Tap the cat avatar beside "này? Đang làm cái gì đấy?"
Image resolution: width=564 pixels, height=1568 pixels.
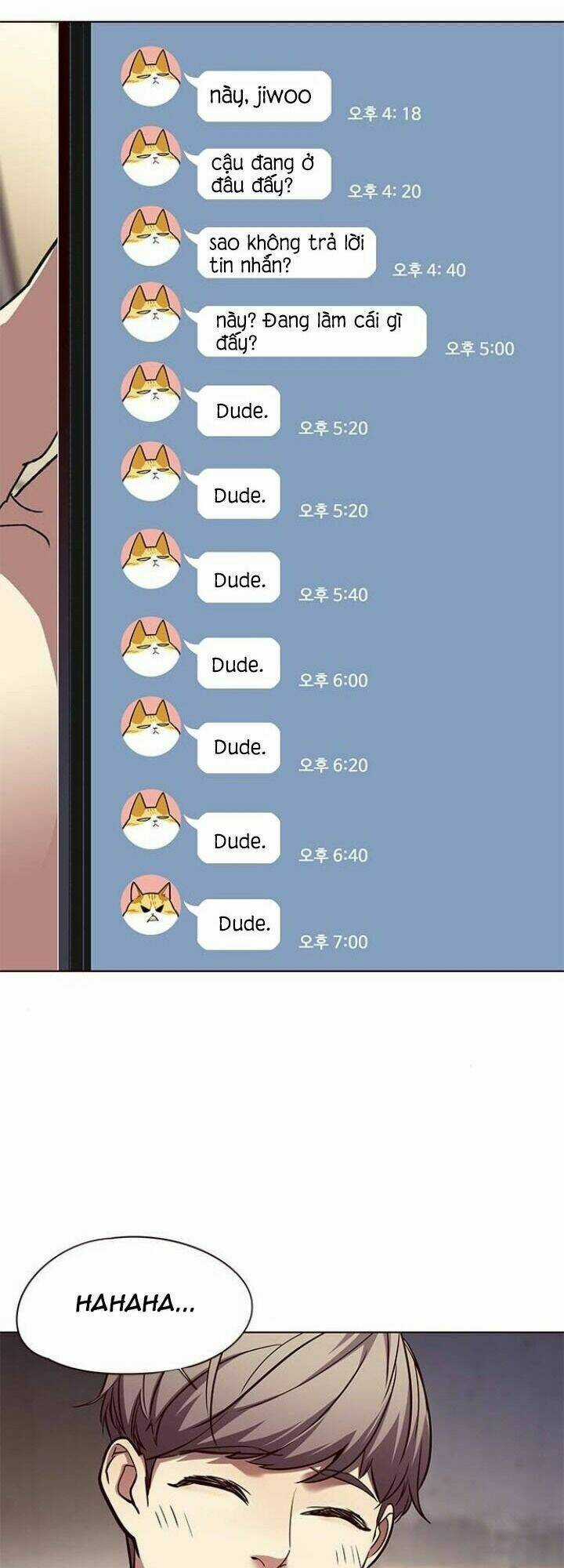pyautogui.click(x=151, y=312)
